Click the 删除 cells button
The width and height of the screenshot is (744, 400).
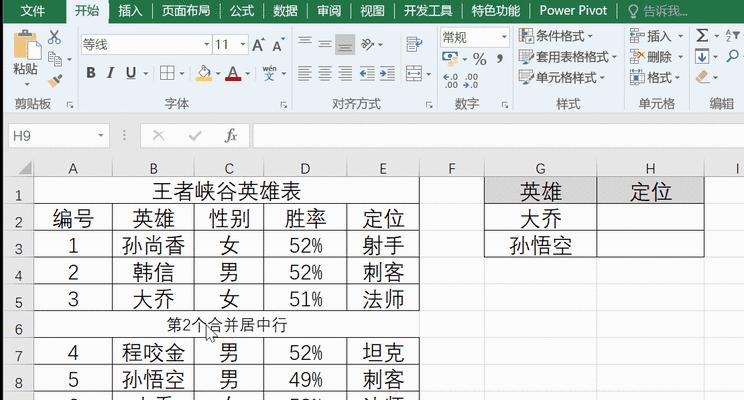[x=656, y=57]
